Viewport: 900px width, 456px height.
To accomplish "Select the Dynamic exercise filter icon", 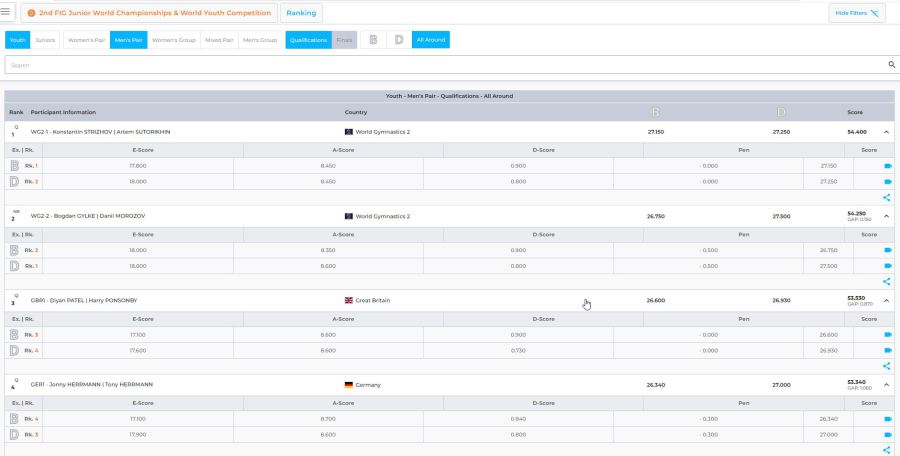I will [399, 40].
